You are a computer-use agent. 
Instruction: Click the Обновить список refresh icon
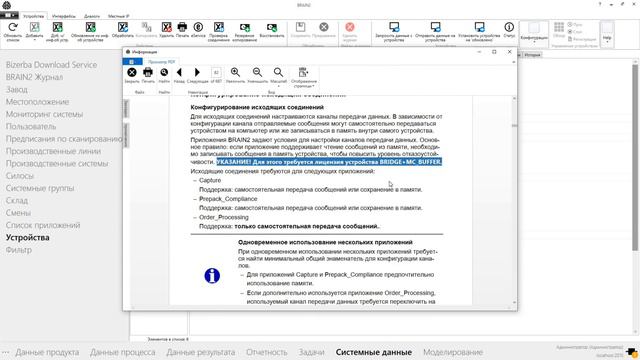(13, 27)
